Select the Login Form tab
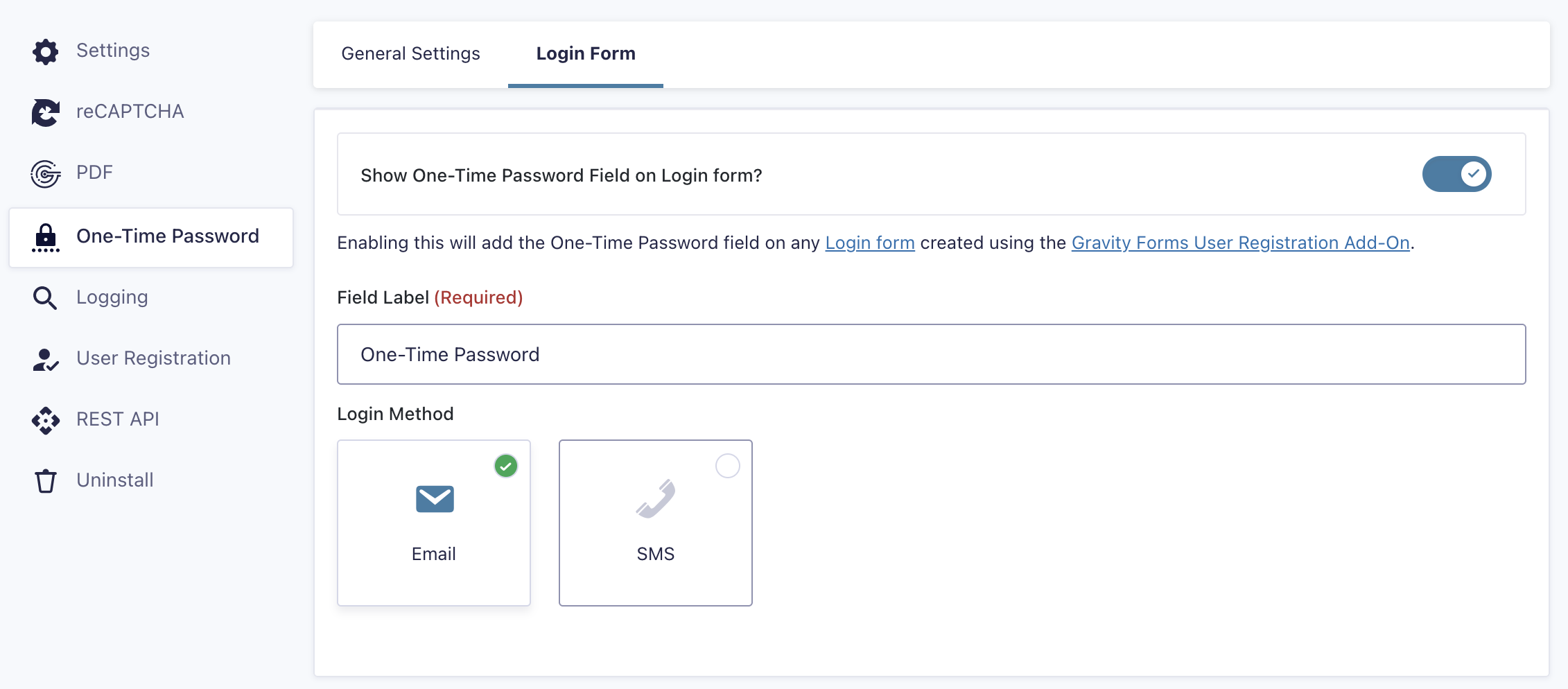This screenshot has width=1568, height=689. click(586, 54)
